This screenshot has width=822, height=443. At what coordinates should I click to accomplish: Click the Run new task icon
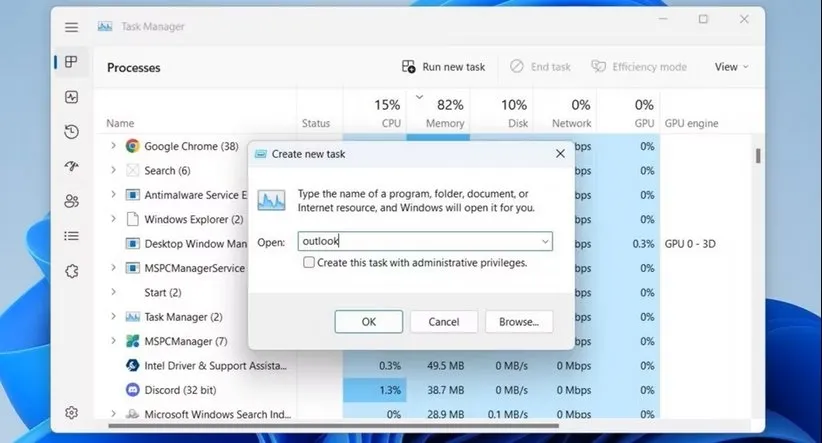(x=408, y=67)
